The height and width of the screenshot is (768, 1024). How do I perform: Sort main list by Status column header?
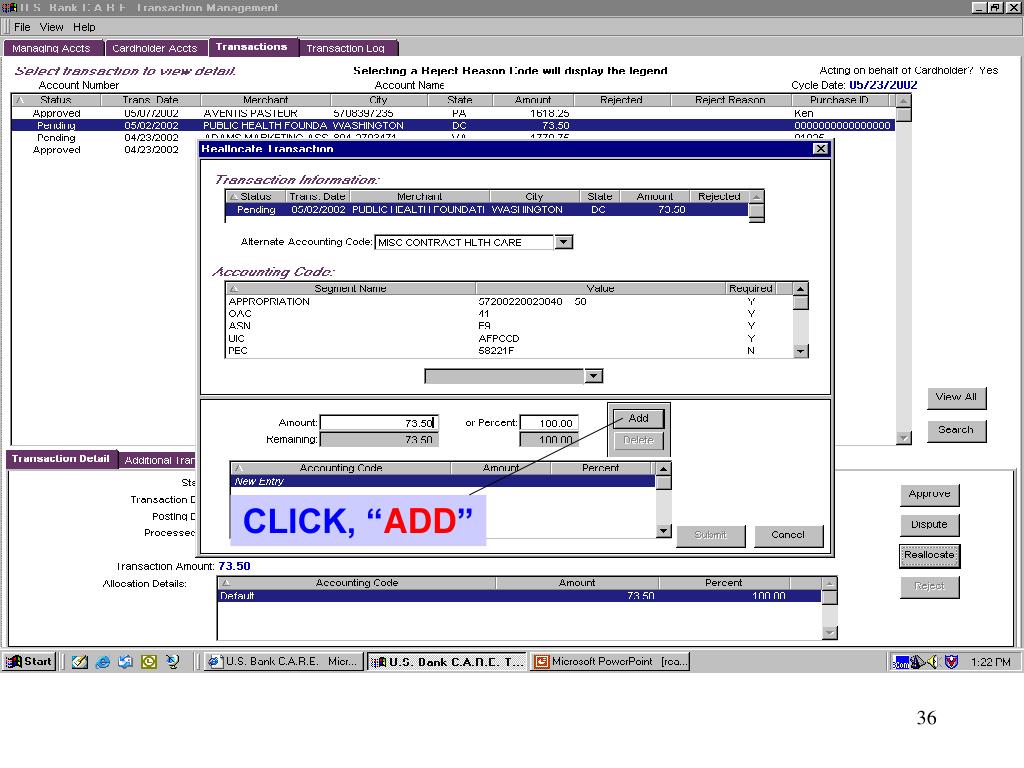point(56,100)
